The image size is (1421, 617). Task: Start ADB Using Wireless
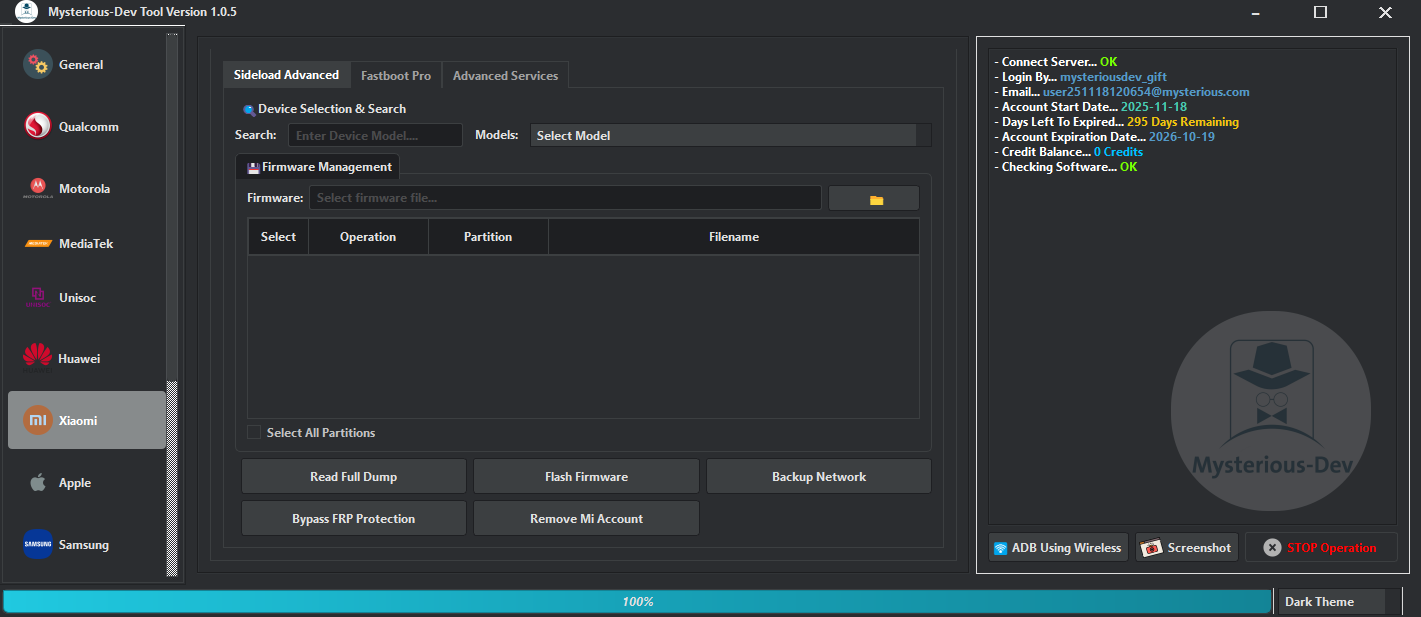[x=1057, y=547]
